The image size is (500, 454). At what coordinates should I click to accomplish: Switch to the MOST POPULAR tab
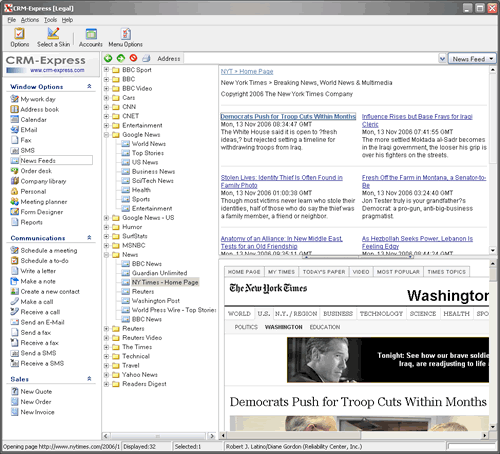pyautogui.click(x=398, y=272)
